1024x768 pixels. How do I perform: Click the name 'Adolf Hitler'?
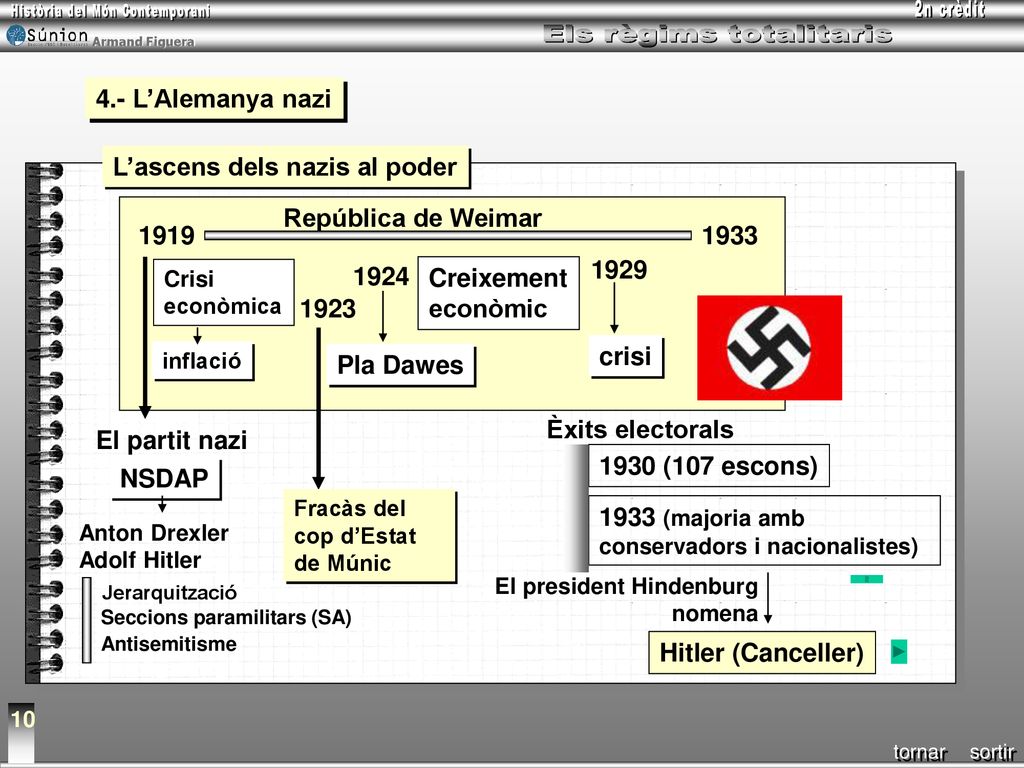point(140,560)
